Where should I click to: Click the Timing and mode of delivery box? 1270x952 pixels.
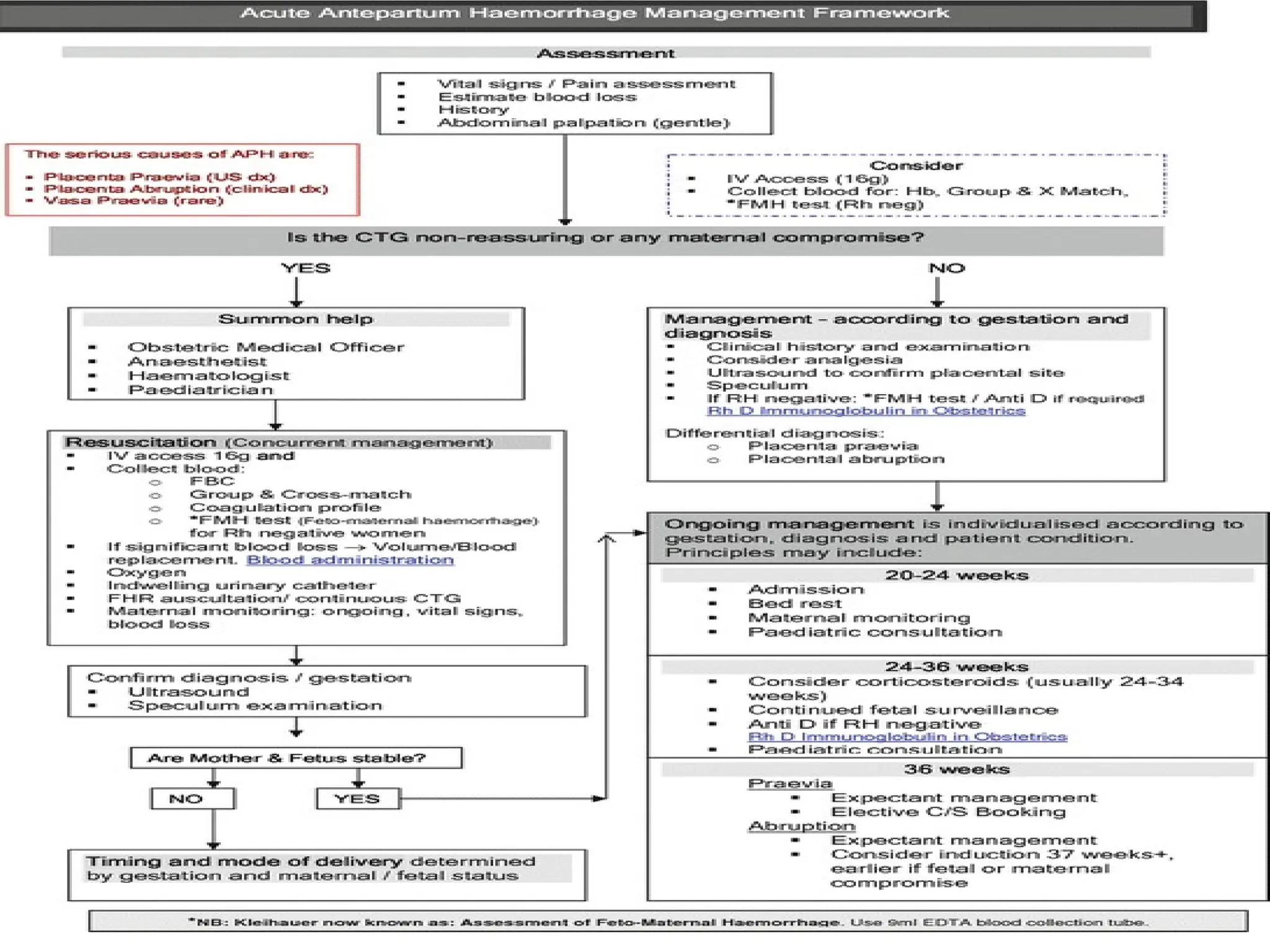327,875
